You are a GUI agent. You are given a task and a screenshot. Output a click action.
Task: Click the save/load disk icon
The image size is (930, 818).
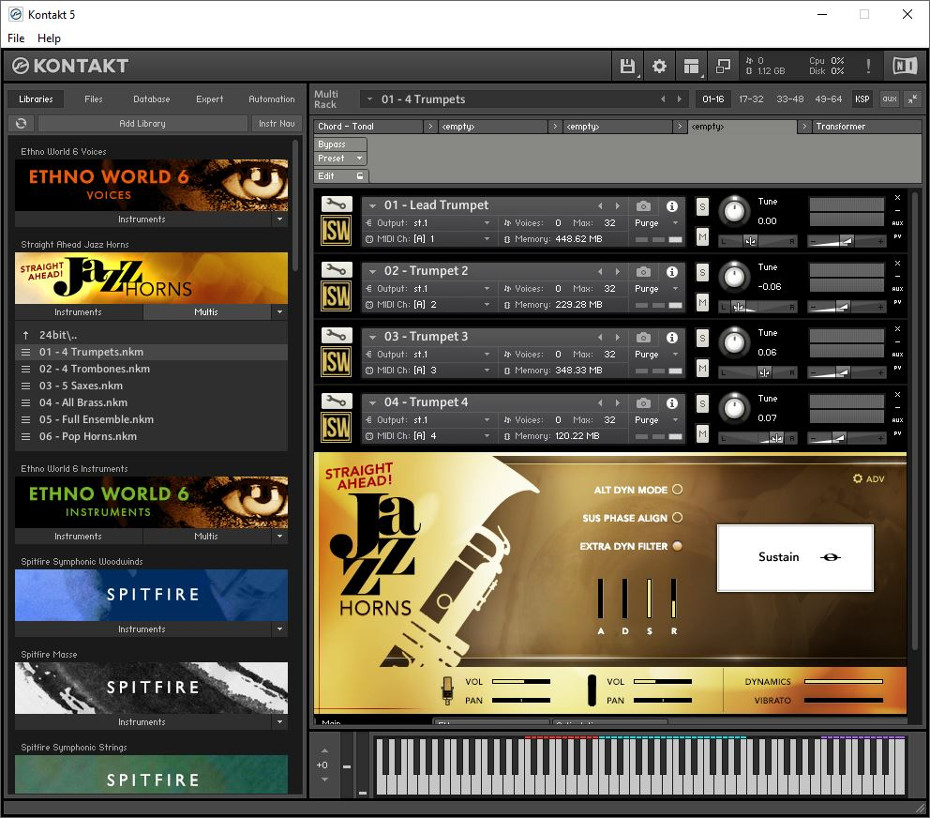pyautogui.click(x=627, y=66)
